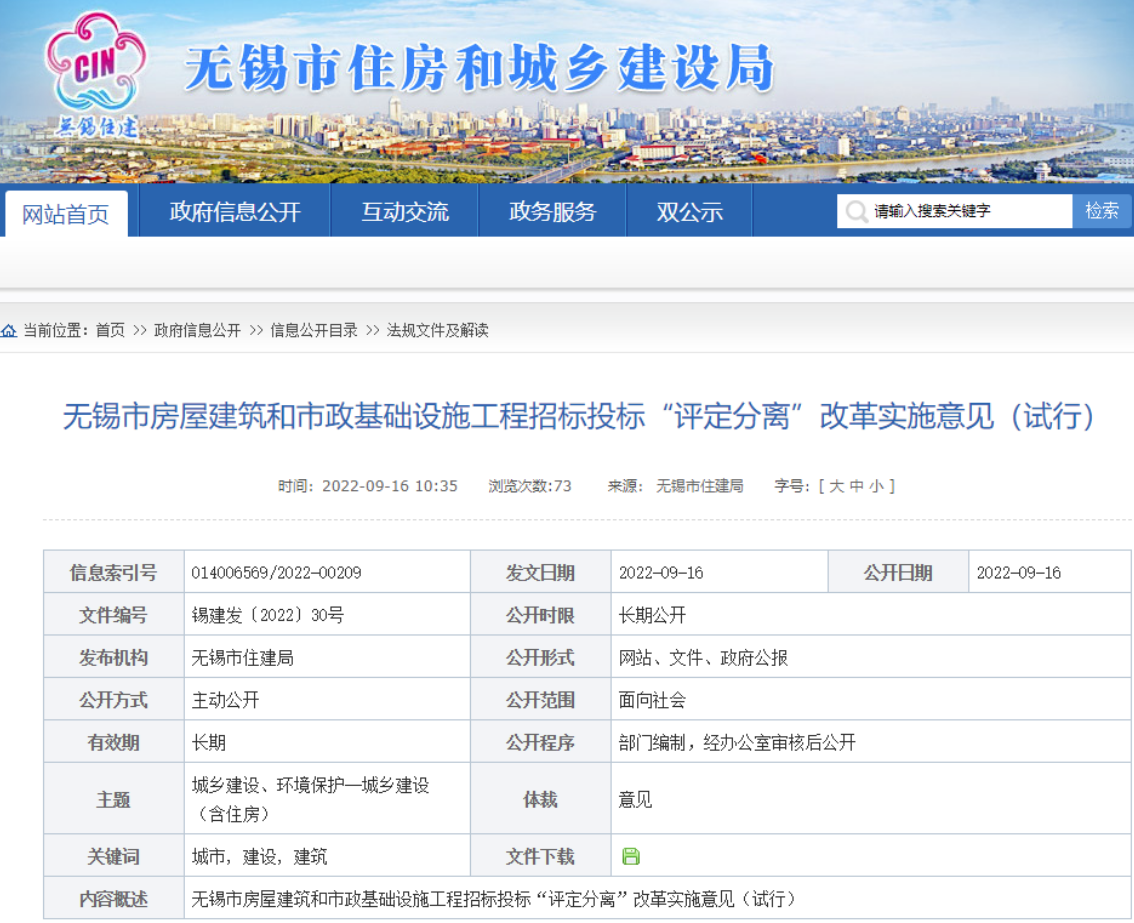Open 法规文件及解读 breadcrumb link
Viewport: 1134px width, 923px height.
click(x=438, y=330)
